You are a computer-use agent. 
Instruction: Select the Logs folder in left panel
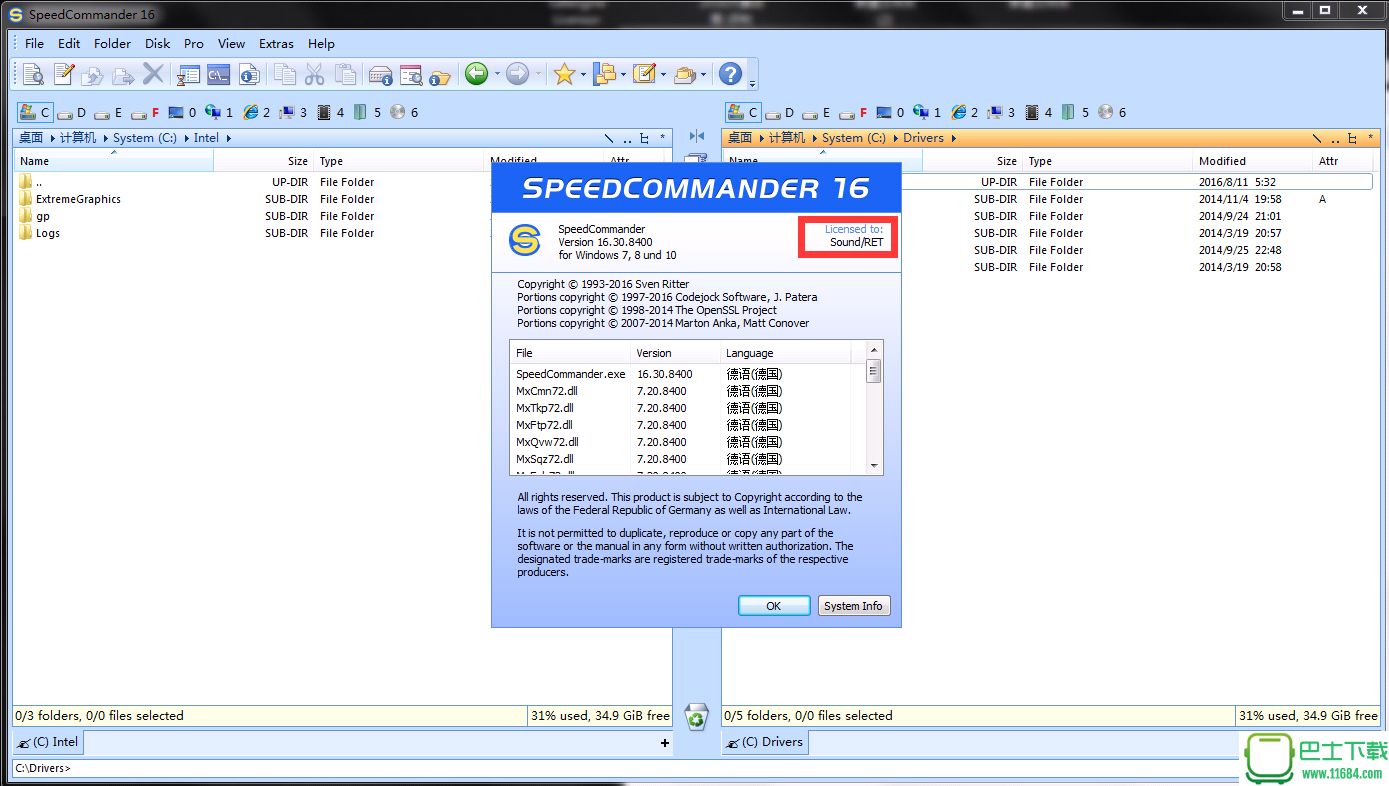pyautogui.click(x=48, y=233)
